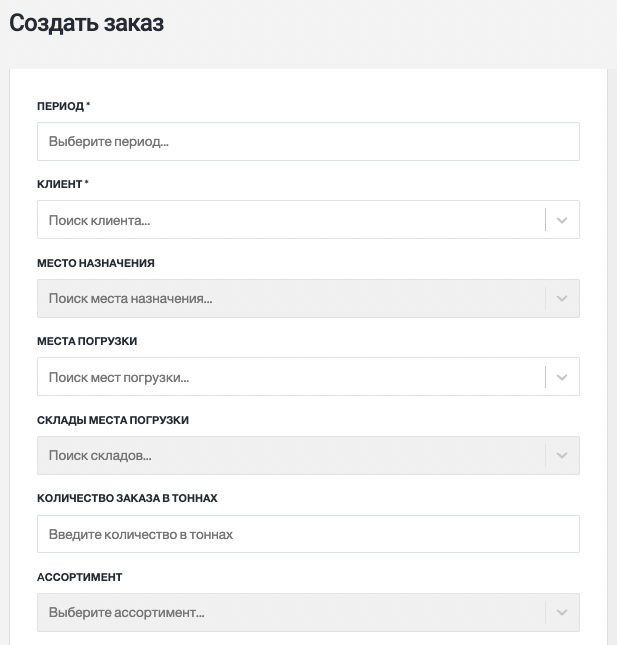Click the КОЛИЧЕСТВО ЗАКАЗА В ТОННАХ label
617x645 pixels.
coord(127,498)
